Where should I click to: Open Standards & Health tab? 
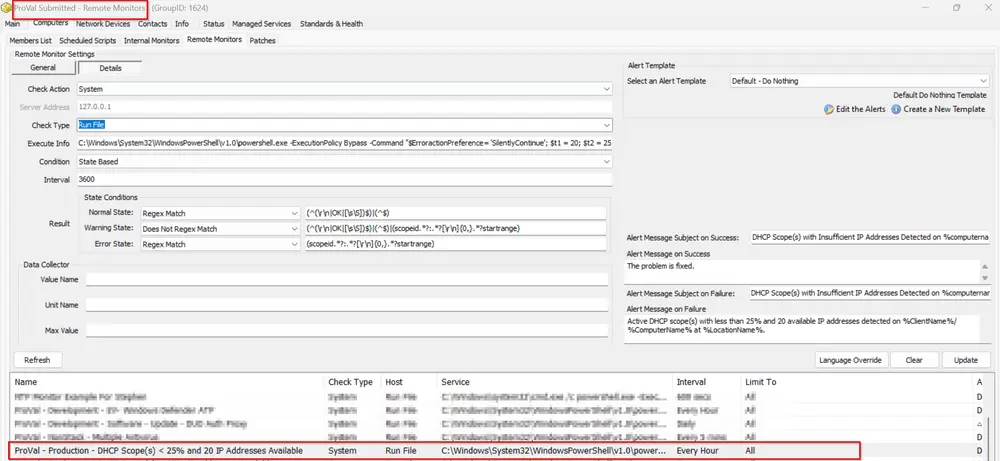click(332, 24)
